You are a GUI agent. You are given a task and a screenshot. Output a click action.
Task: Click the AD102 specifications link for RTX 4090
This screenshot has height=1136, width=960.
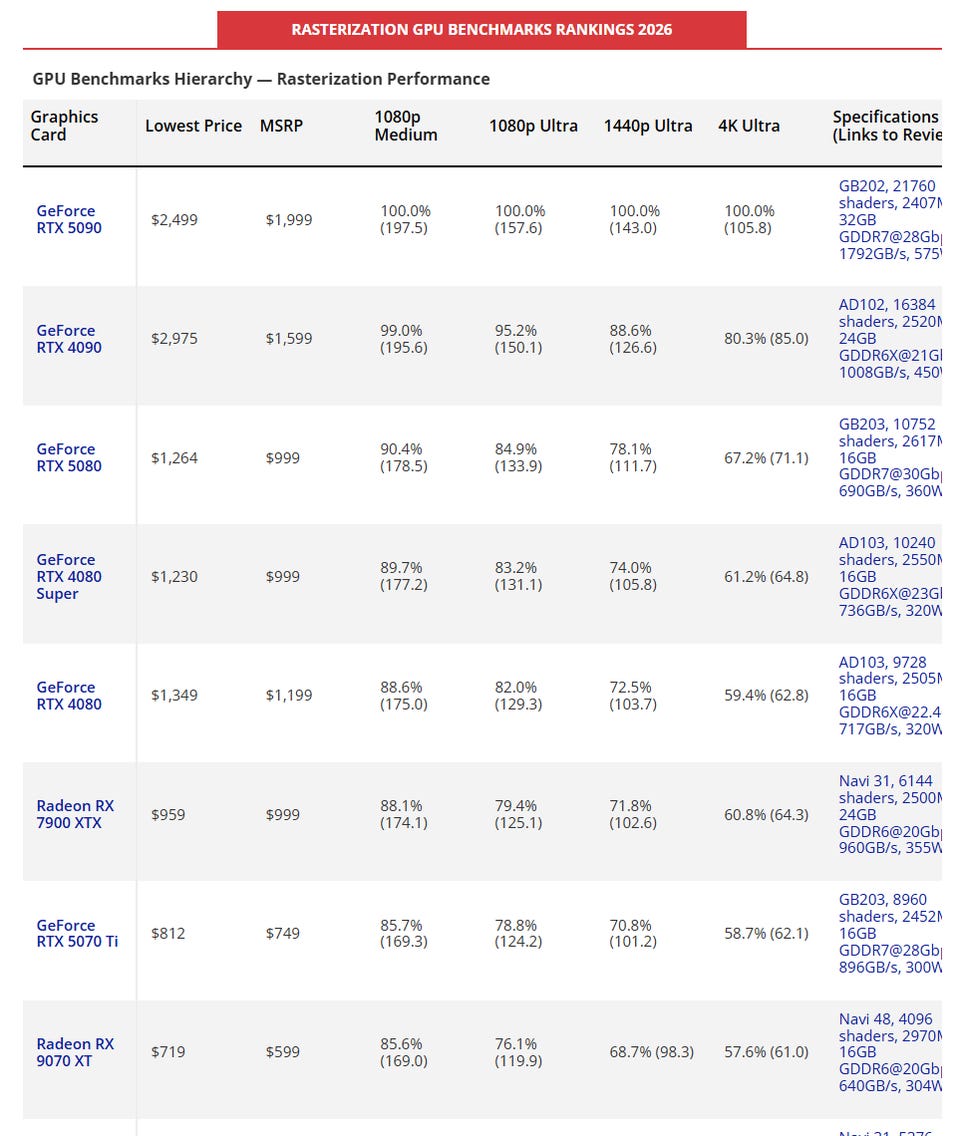click(x=890, y=338)
